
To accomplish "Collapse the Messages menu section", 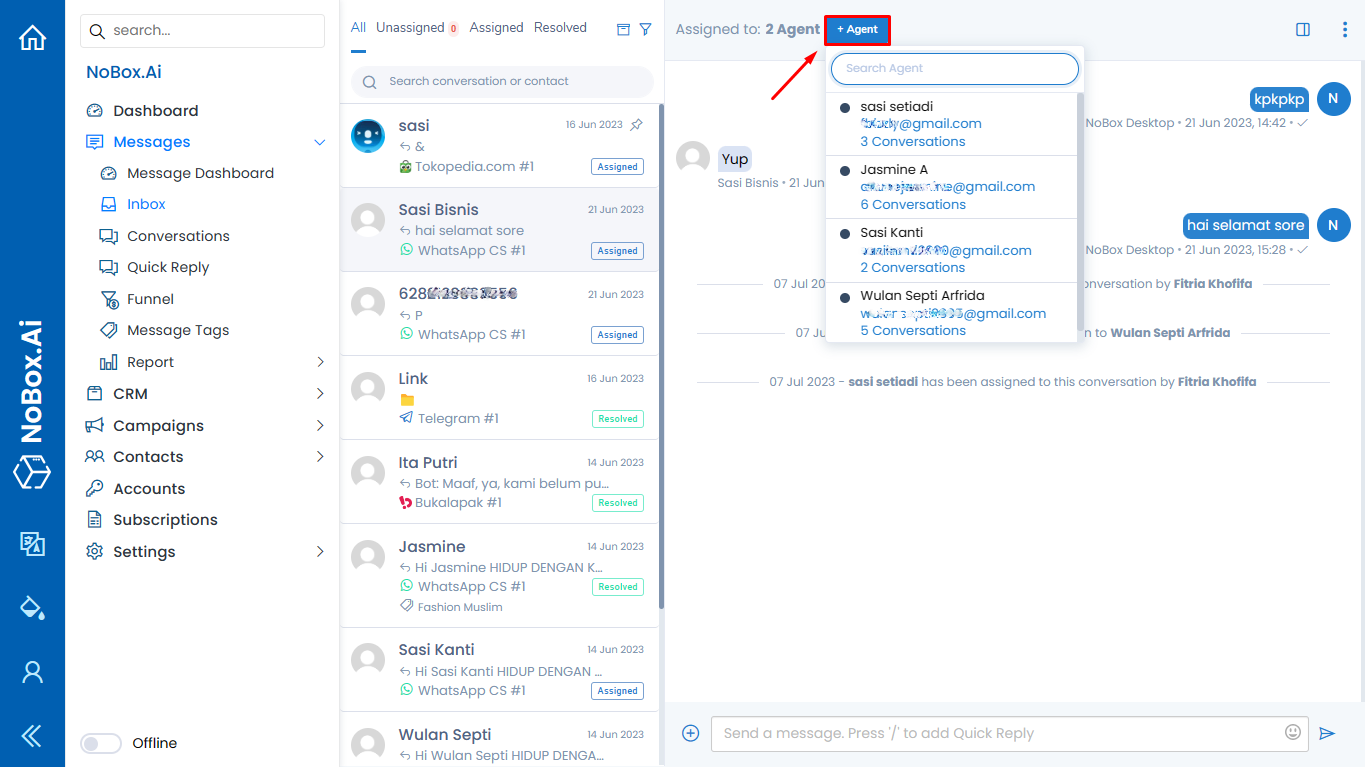I will (320, 142).
